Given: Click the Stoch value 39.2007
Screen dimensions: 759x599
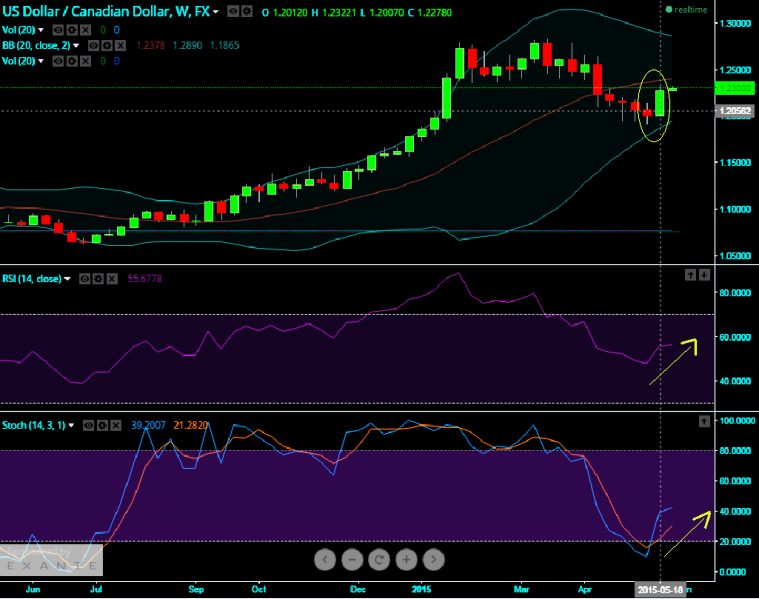Looking at the screenshot, I should (148, 426).
